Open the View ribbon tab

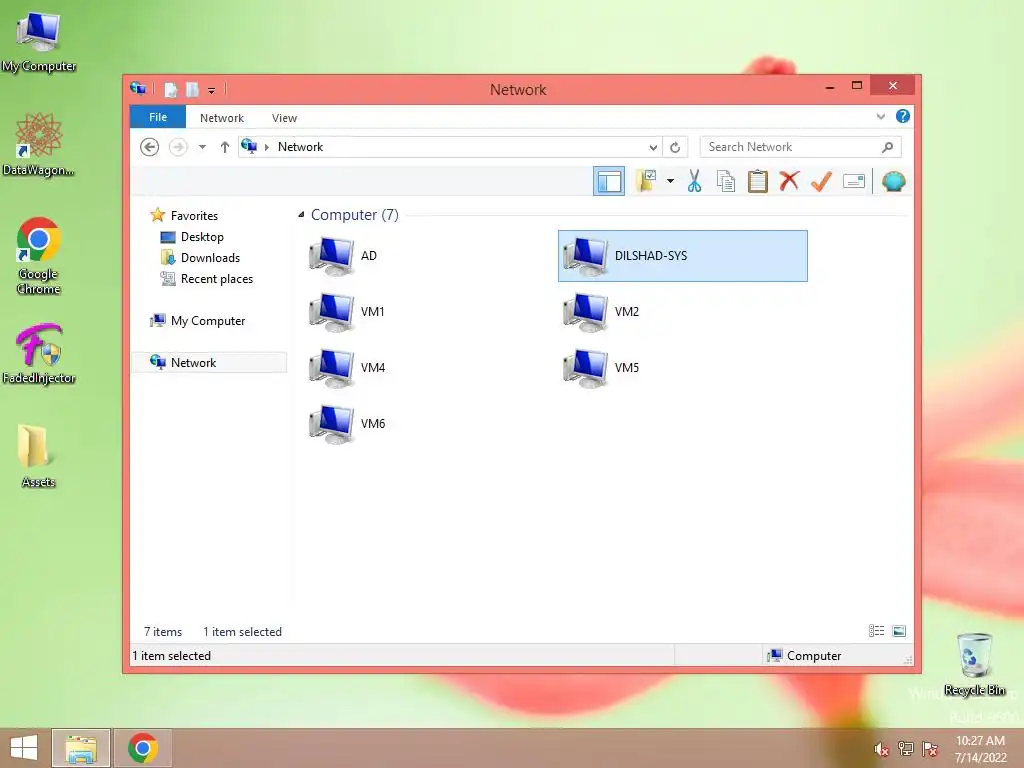point(284,118)
